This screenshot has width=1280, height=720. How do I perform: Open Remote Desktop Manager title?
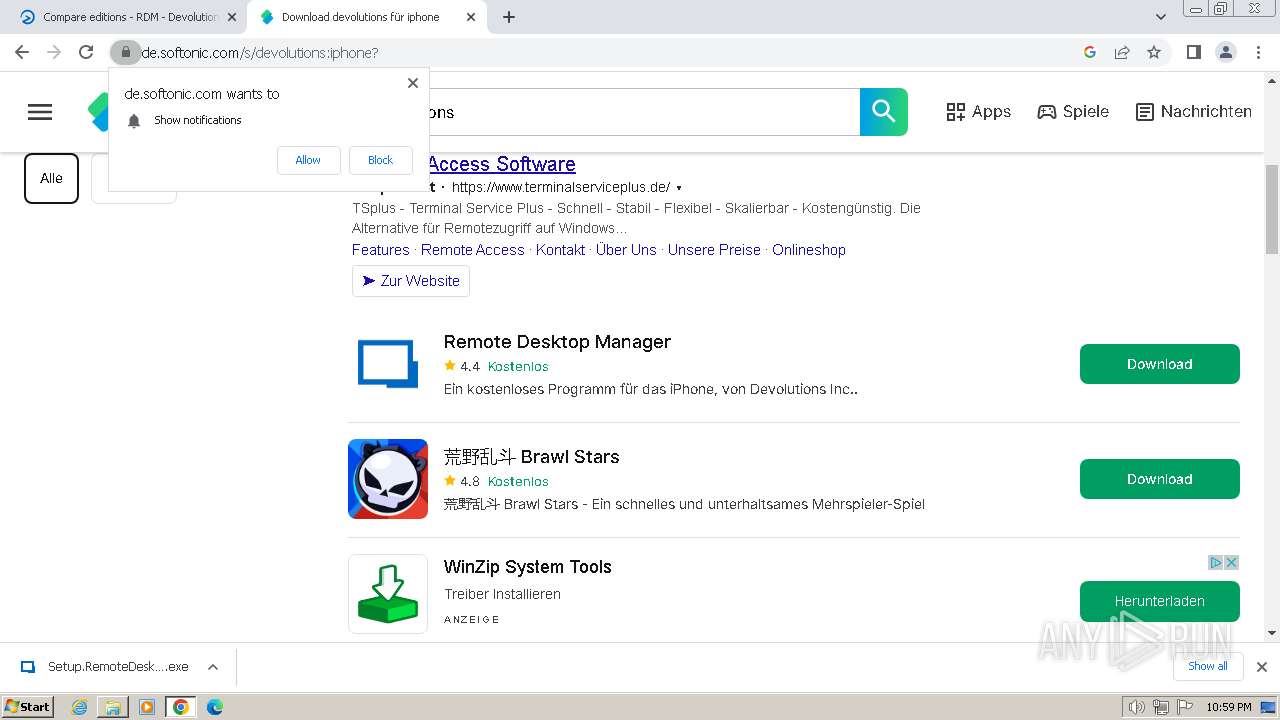pyautogui.click(x=557, y=342)
